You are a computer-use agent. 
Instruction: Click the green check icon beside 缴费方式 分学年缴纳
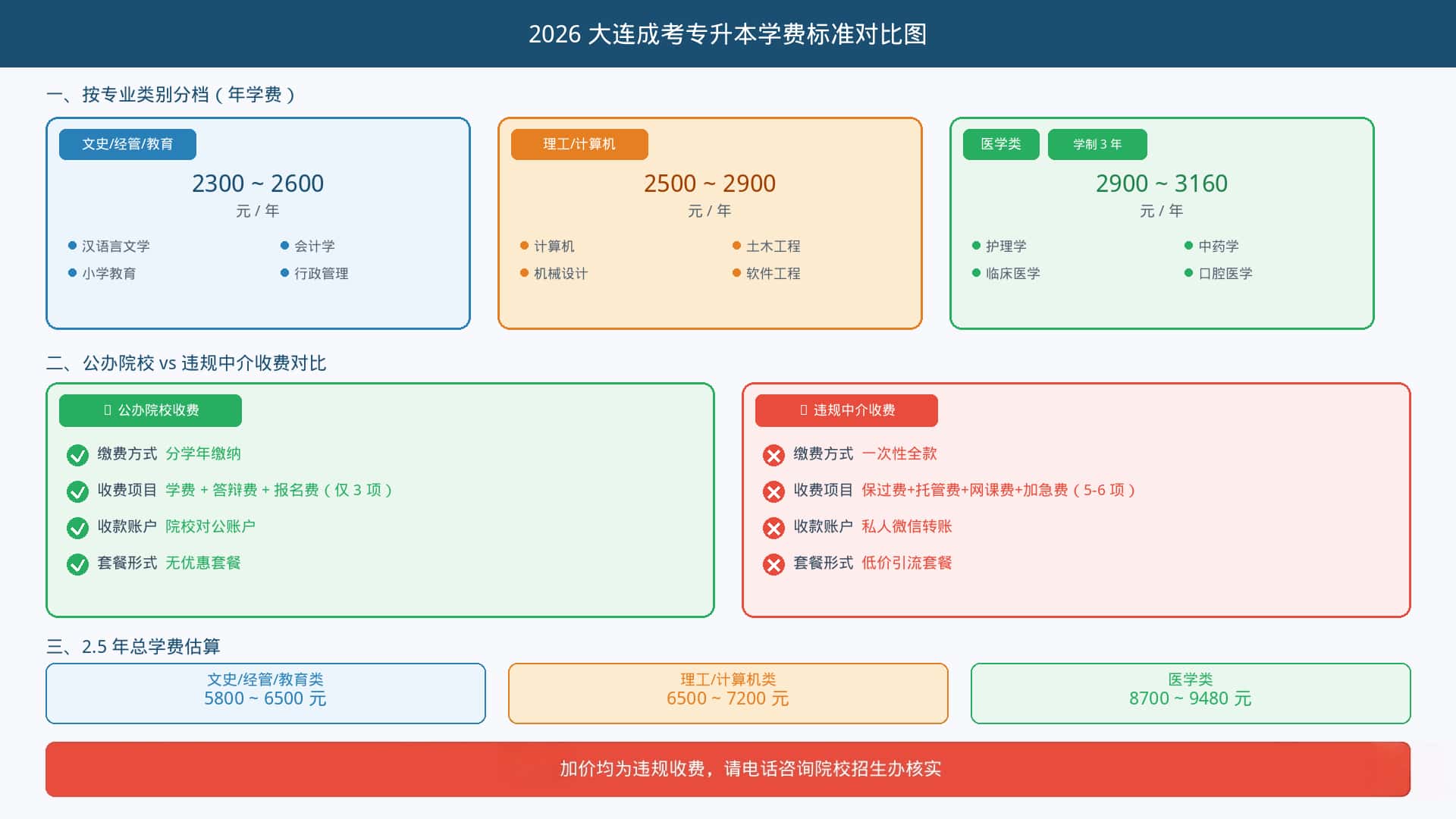77,455
